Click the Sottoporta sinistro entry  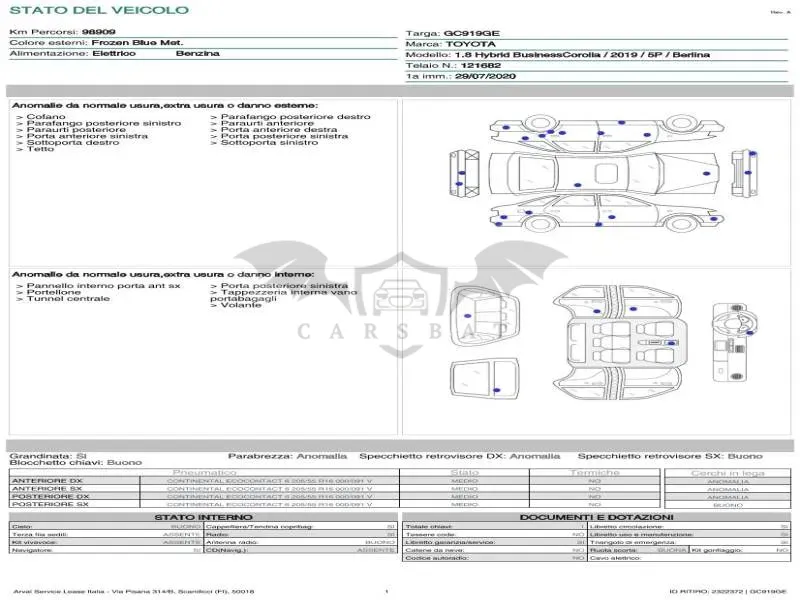click(x=269, y=142)
